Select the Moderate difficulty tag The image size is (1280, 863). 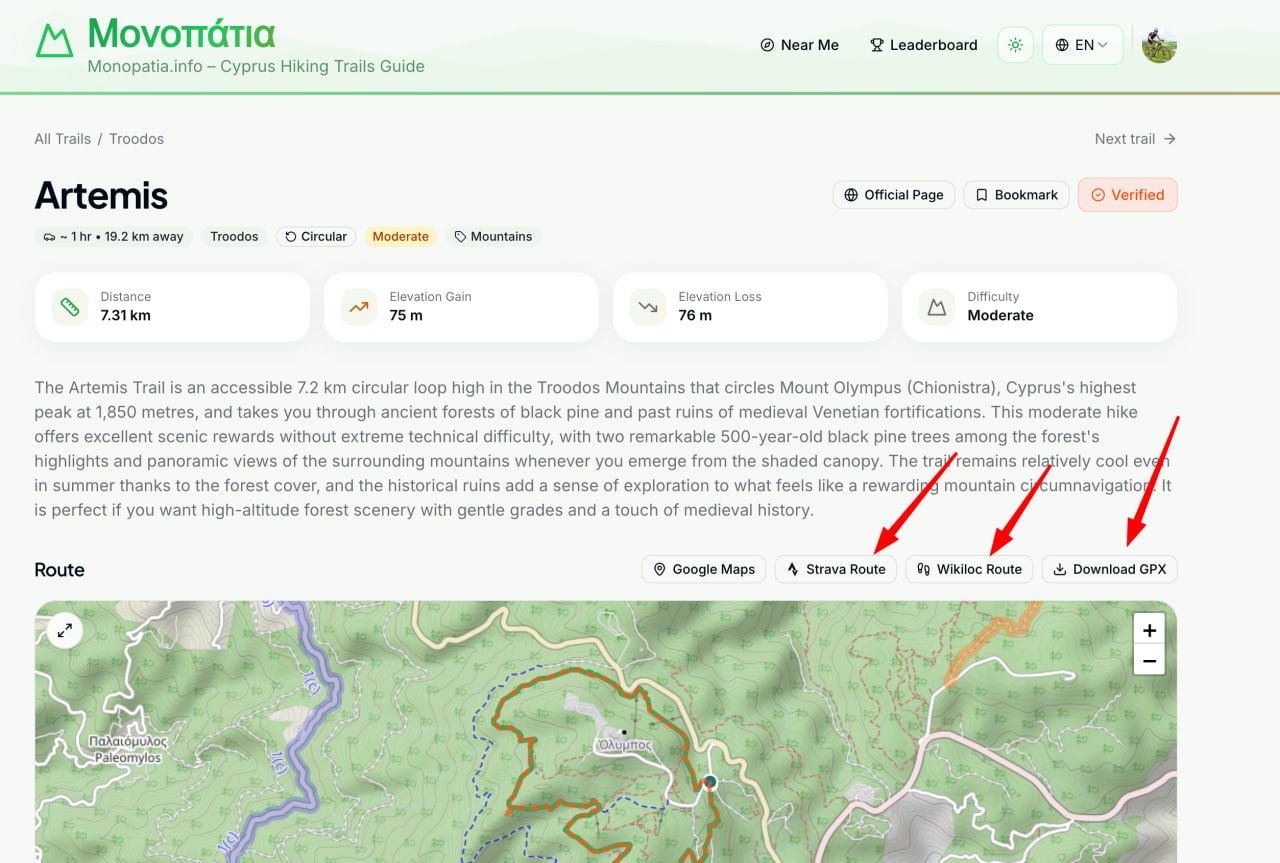[400, 237]
